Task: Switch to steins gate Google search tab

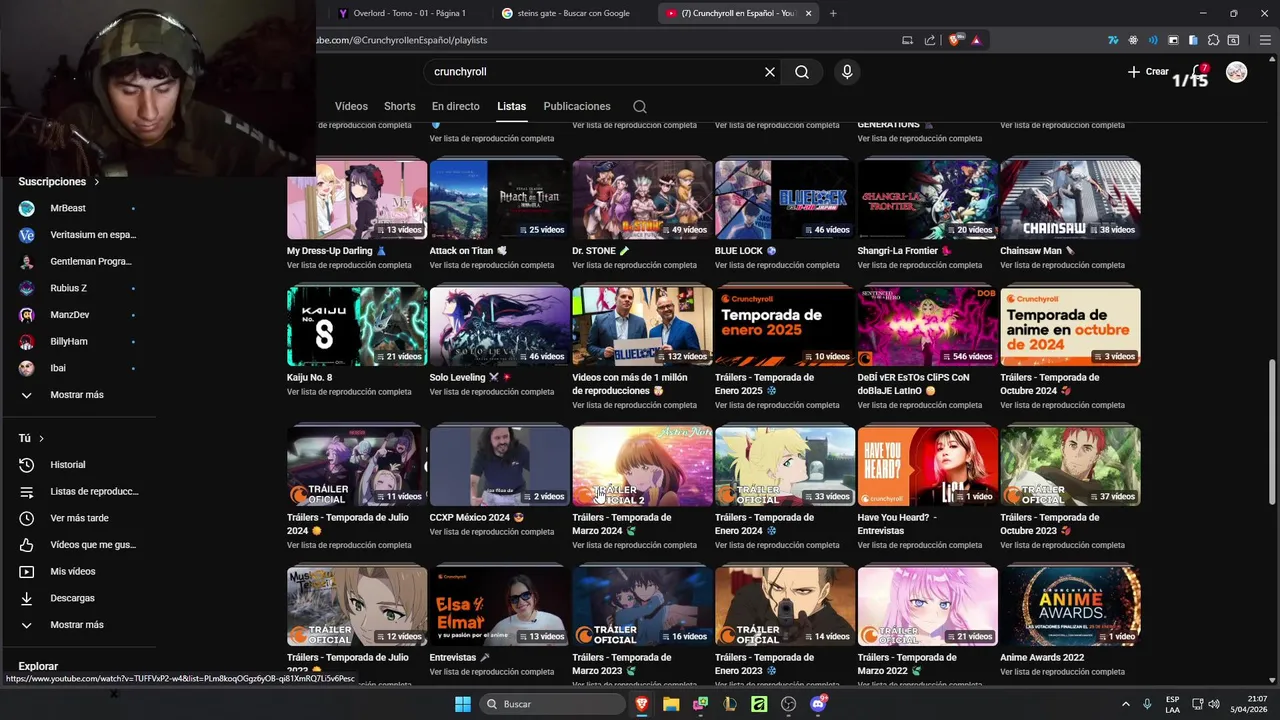Action: tap(572, 13)
